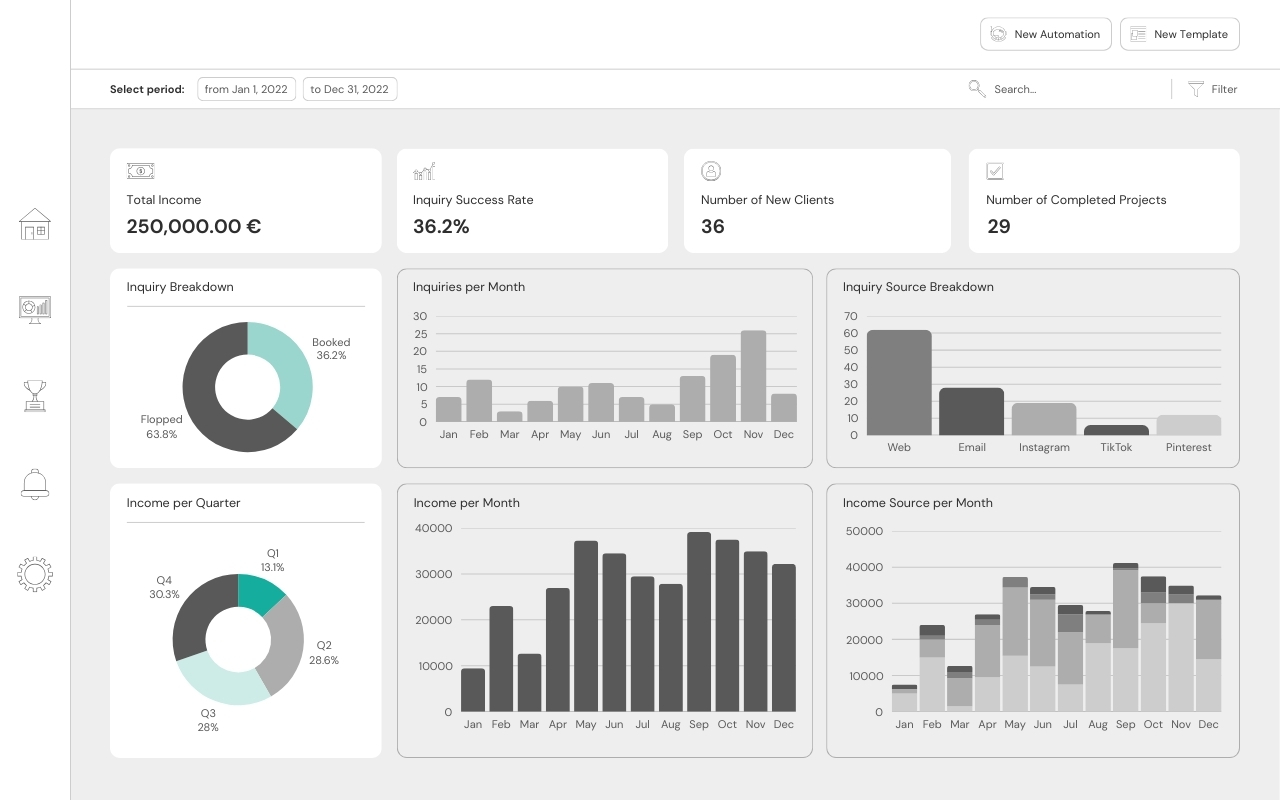The image size is (1280, 800).
Task: Open the Filter options
Action: pyautogui.click(x=1212, y=89)
